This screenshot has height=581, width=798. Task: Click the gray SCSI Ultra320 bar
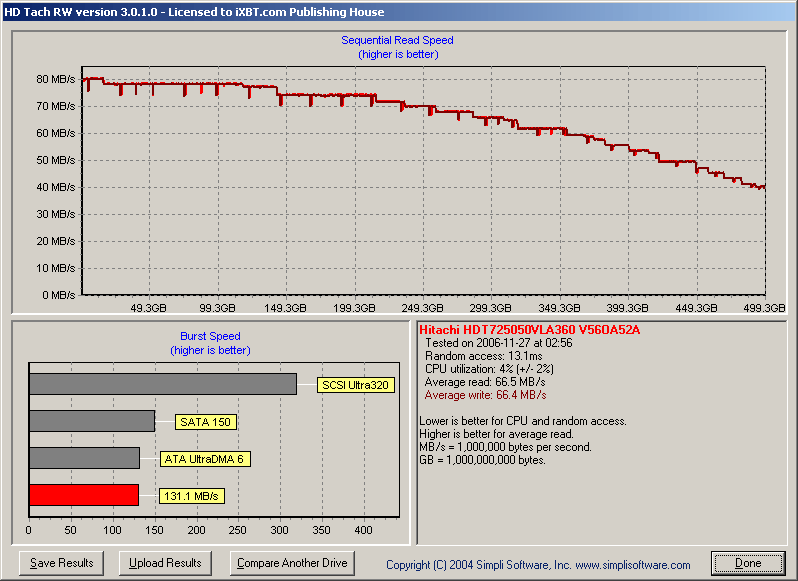163,384
